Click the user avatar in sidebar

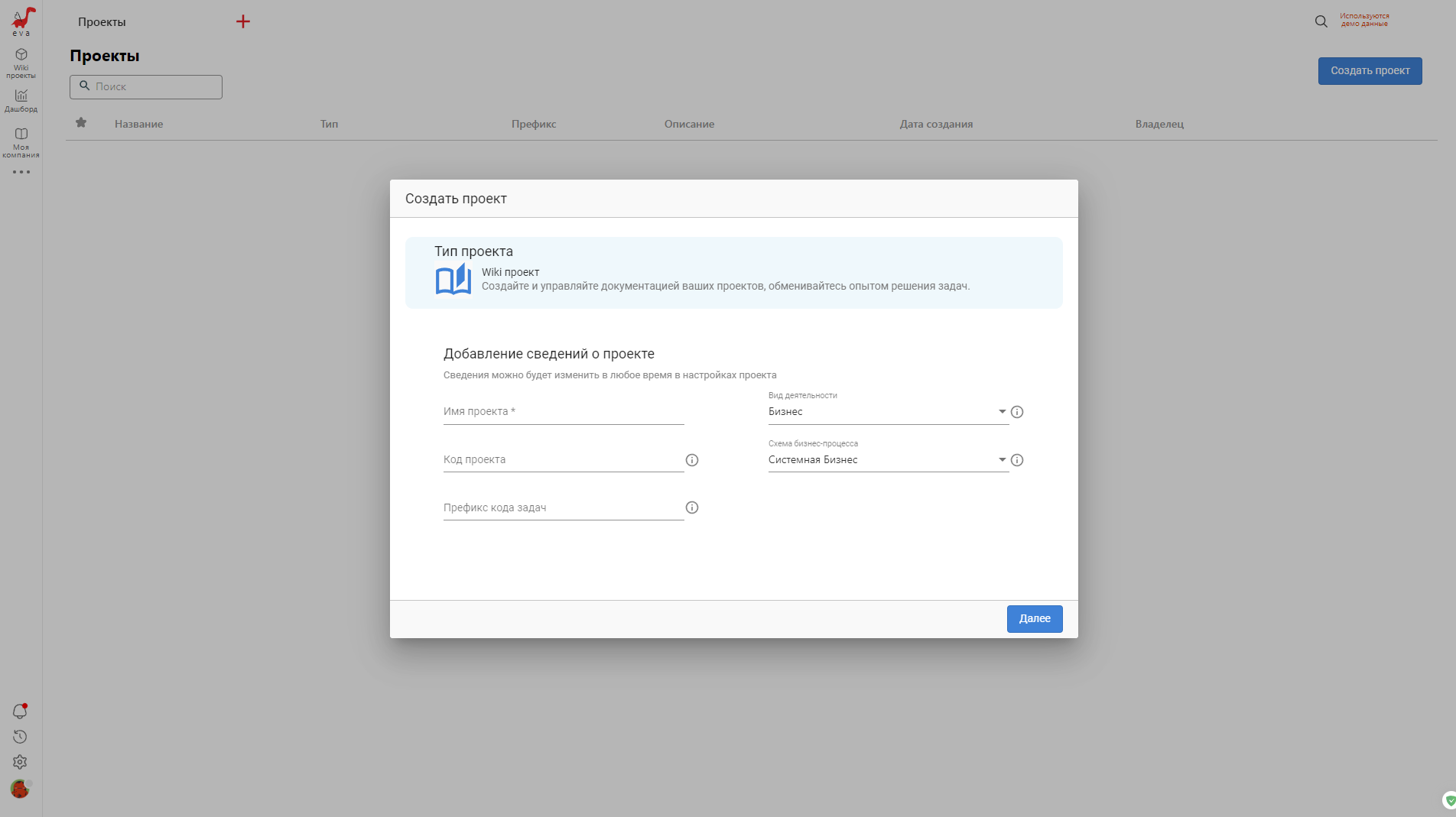[x=20, y=789]
